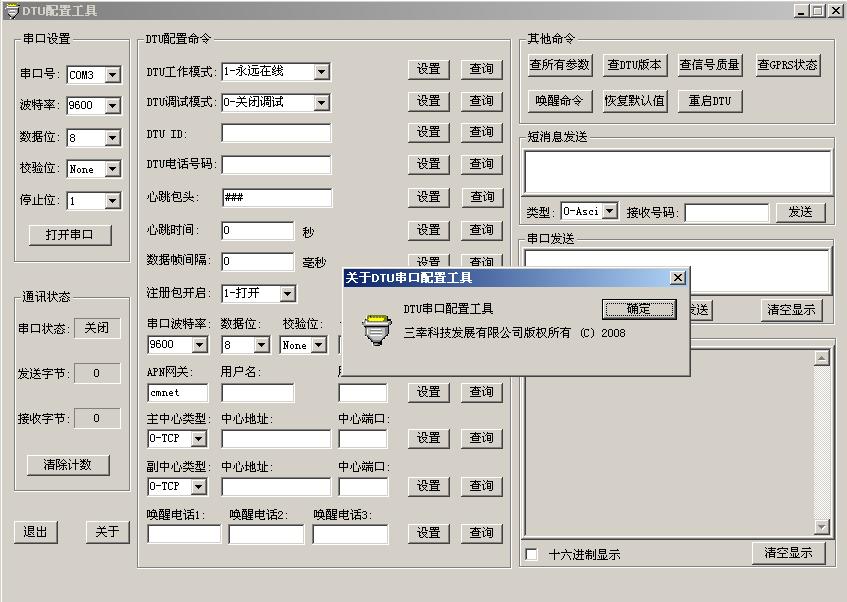The width and height of the screenshot is (847, 602).
Task: Click the 退出 button
Action: 35,532
